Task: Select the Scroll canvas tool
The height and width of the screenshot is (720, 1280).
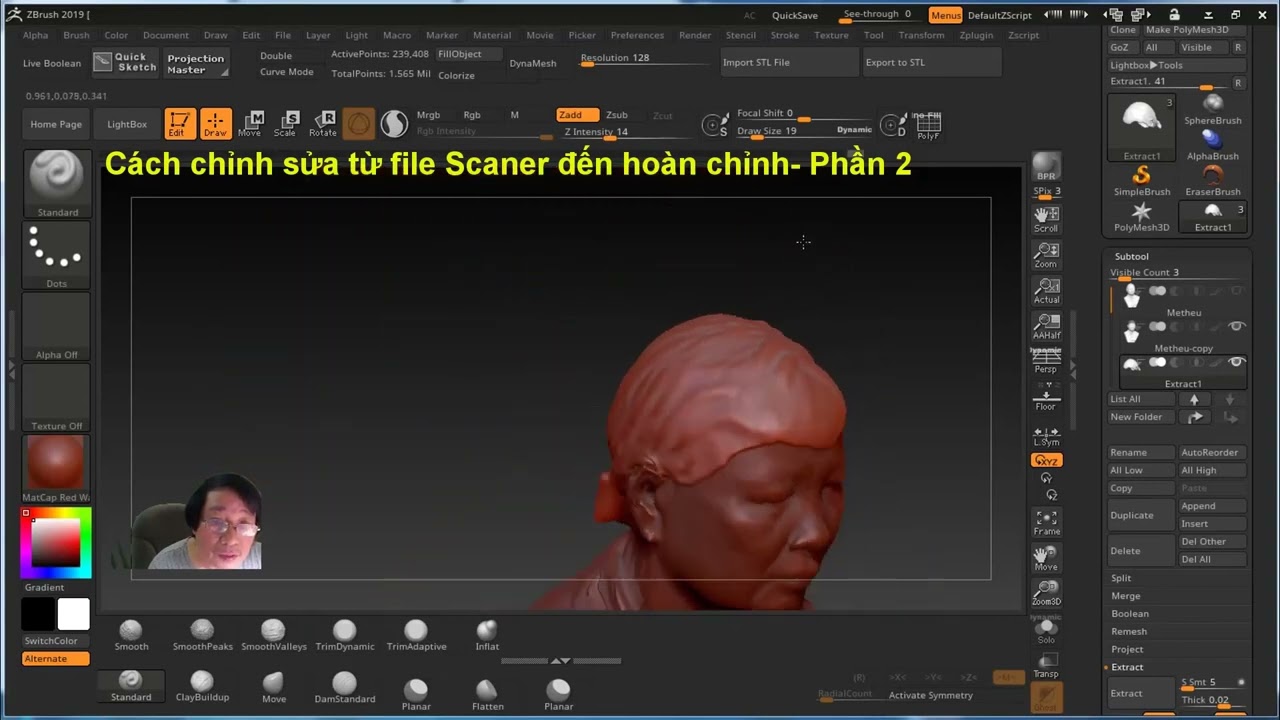Action: pyautogui.click(x=1046, y=220)
